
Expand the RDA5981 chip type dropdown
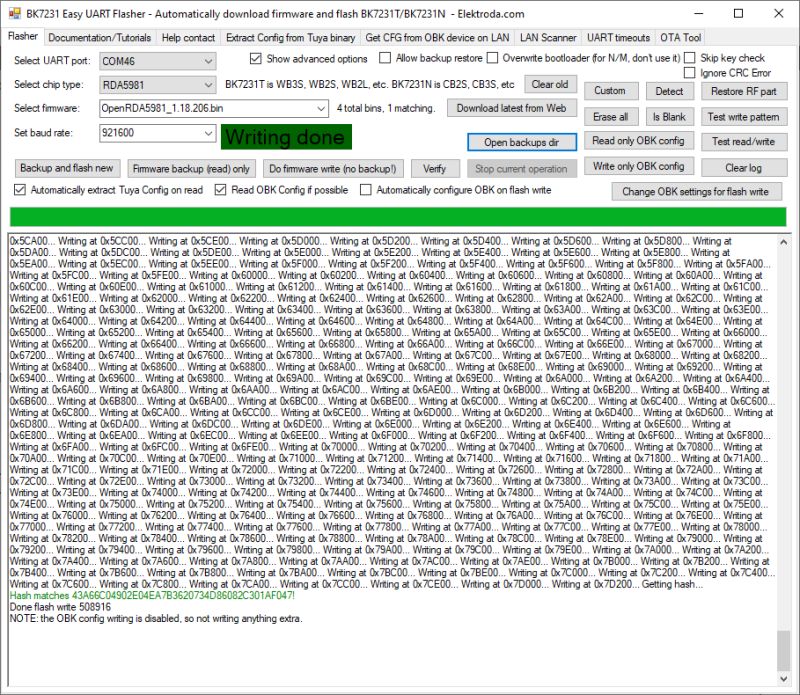click(x=208, y=85)
